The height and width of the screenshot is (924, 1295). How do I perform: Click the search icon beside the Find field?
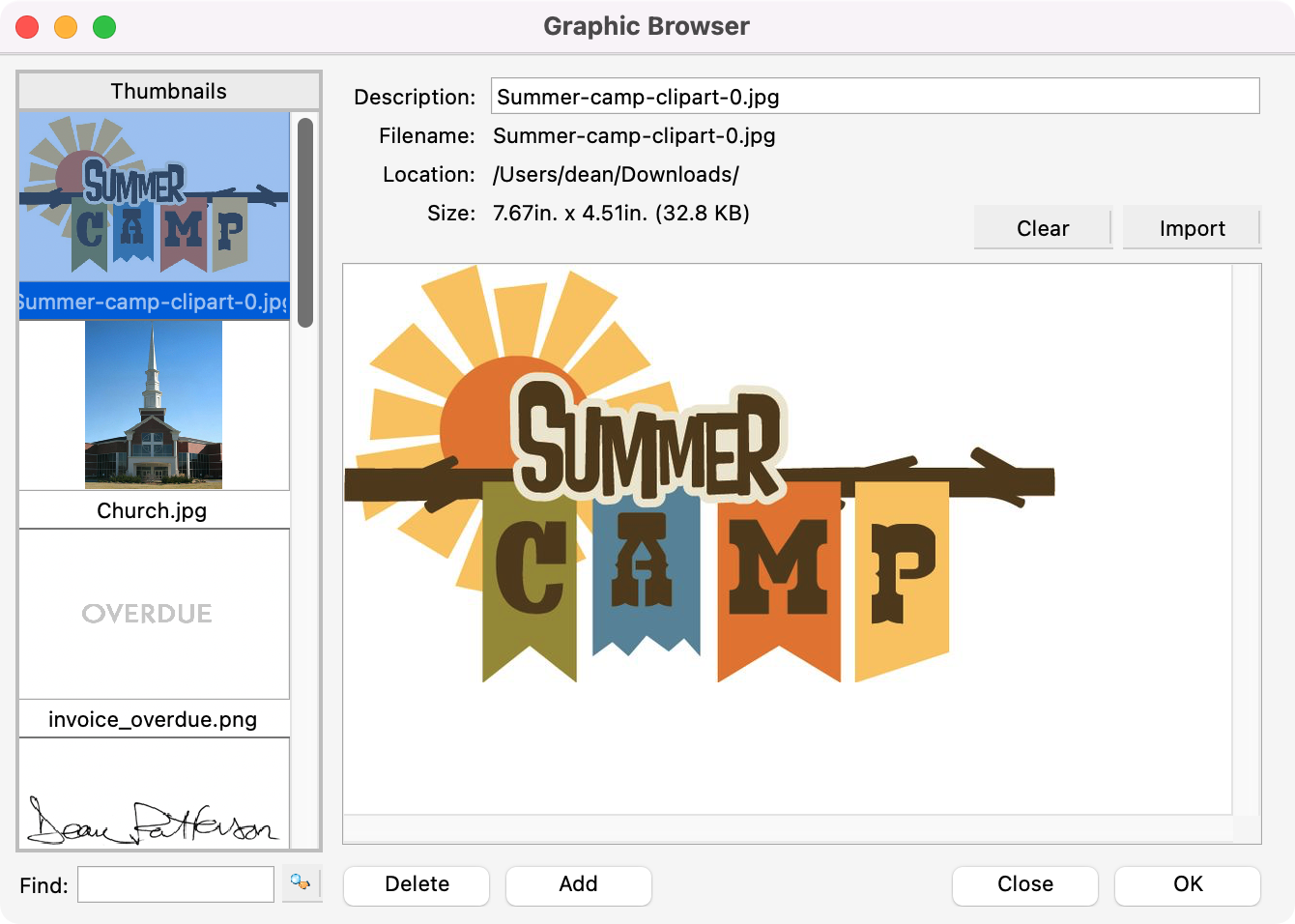click(301, 883)
